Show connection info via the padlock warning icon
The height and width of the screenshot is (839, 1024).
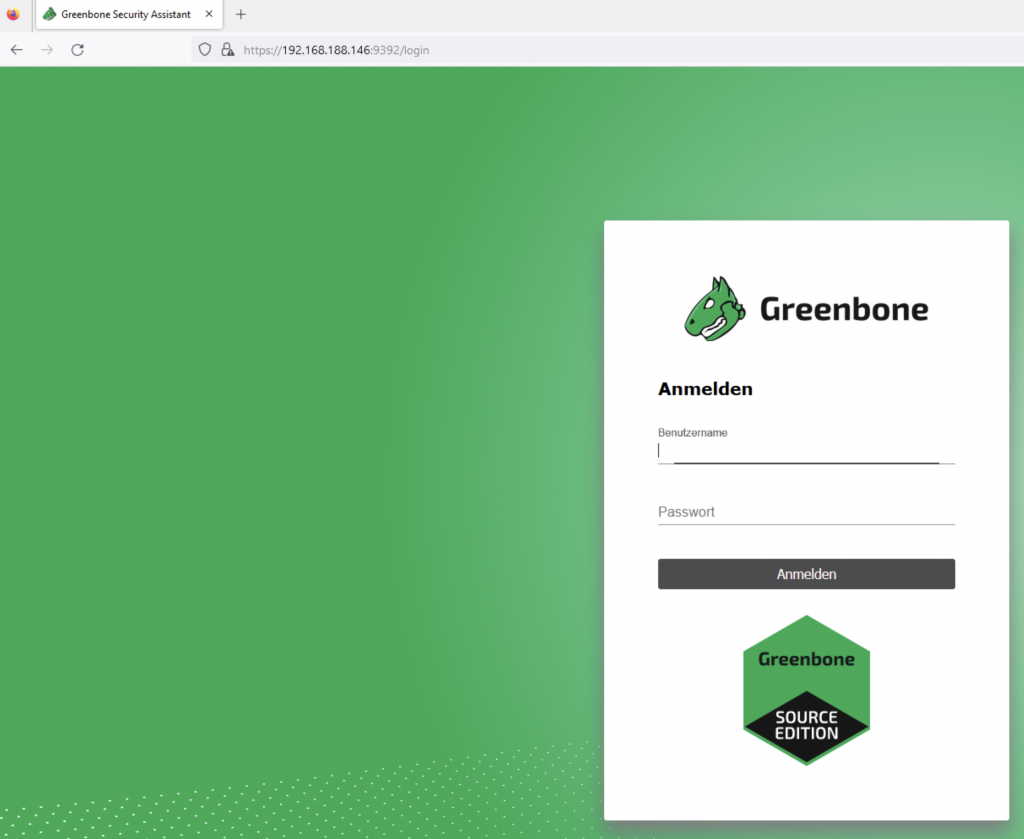(227, 50)
